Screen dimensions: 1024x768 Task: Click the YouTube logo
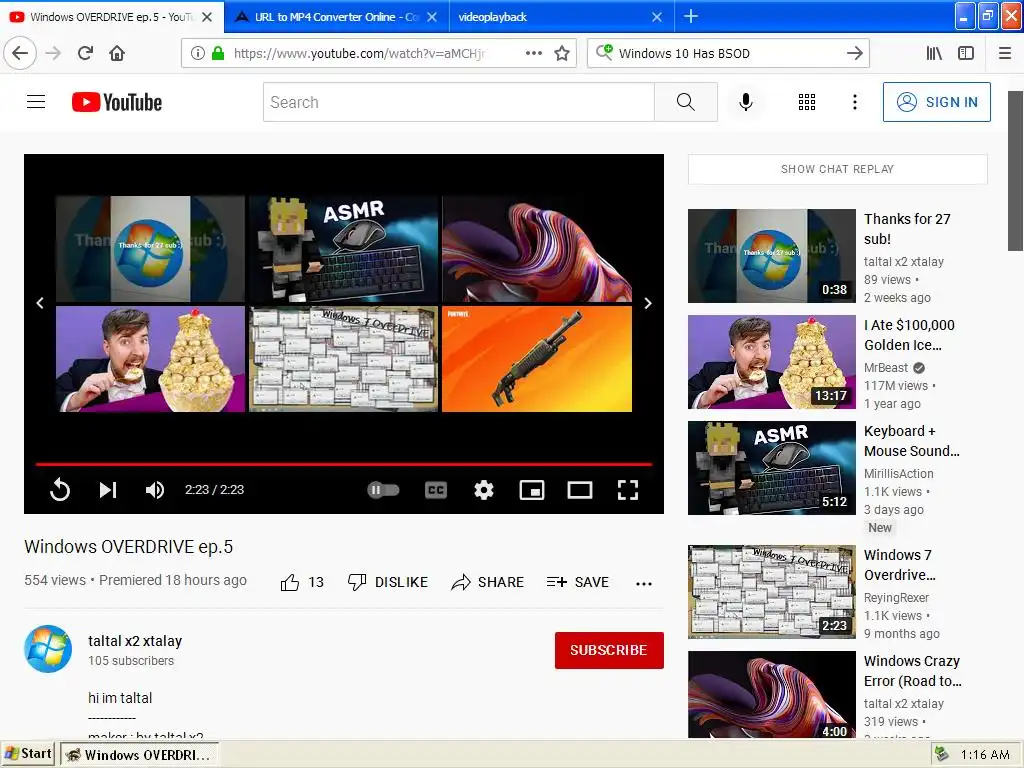pyautogui.click(x=117, y=102)
